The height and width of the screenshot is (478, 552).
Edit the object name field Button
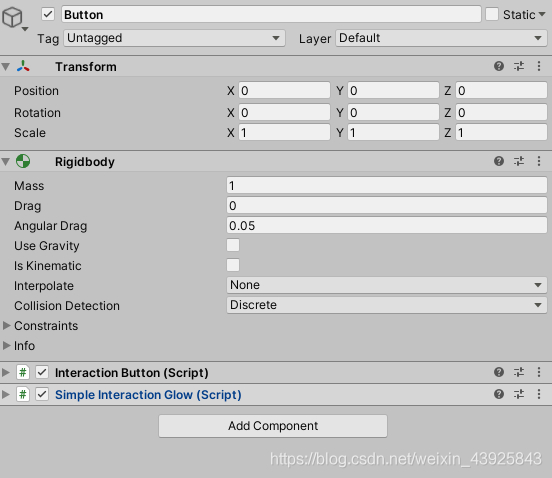[x=271, y=14]
